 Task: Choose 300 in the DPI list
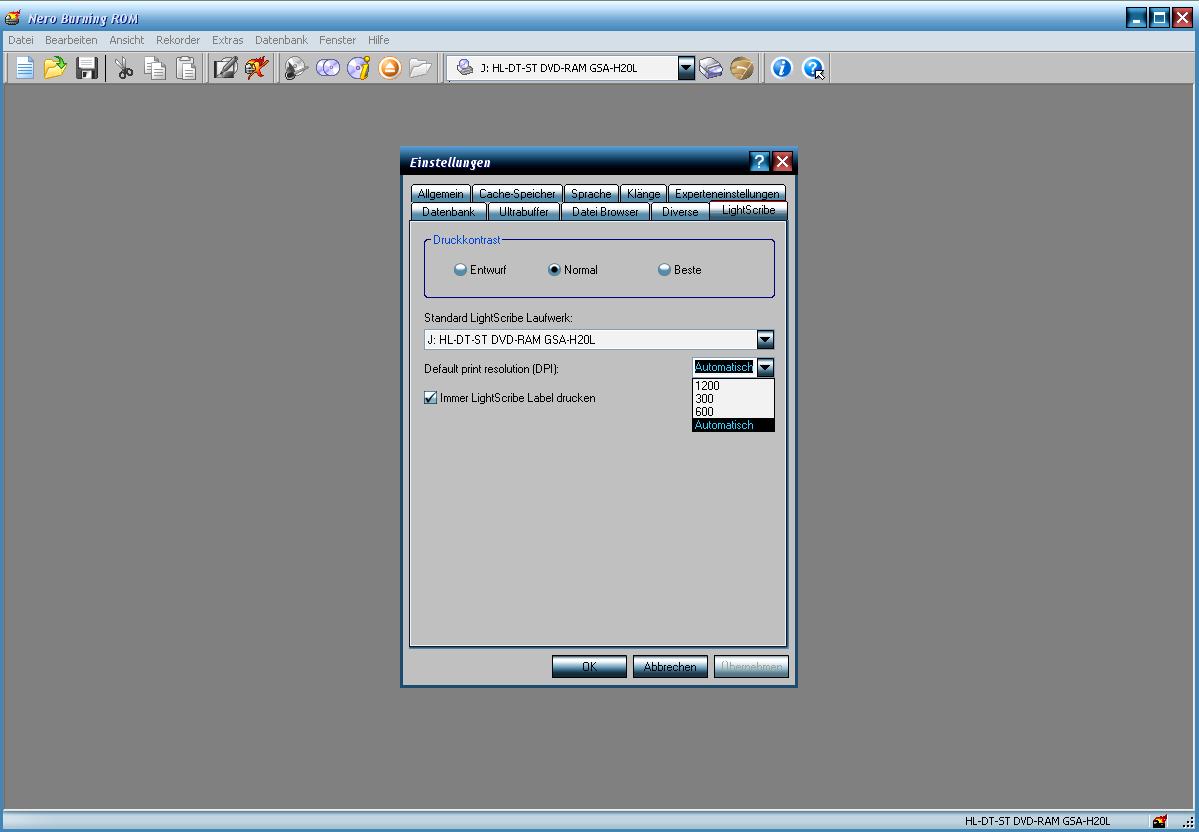733,398
